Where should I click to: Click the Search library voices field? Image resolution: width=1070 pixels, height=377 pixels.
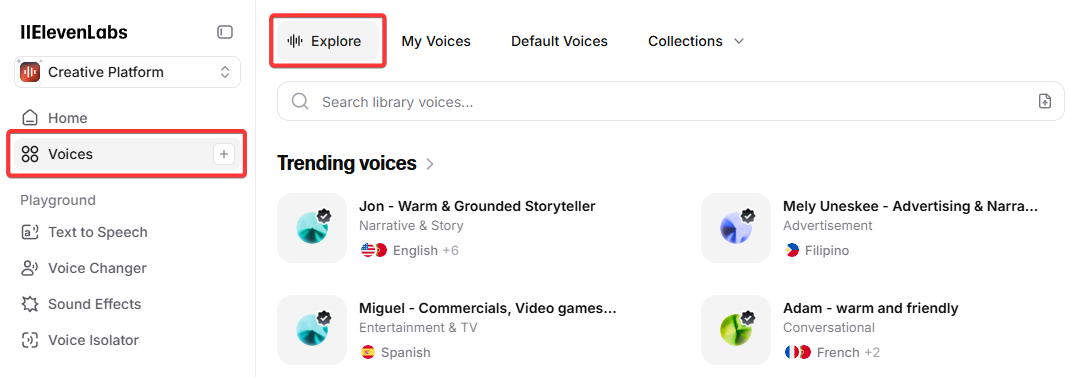[x=670, y=102]
